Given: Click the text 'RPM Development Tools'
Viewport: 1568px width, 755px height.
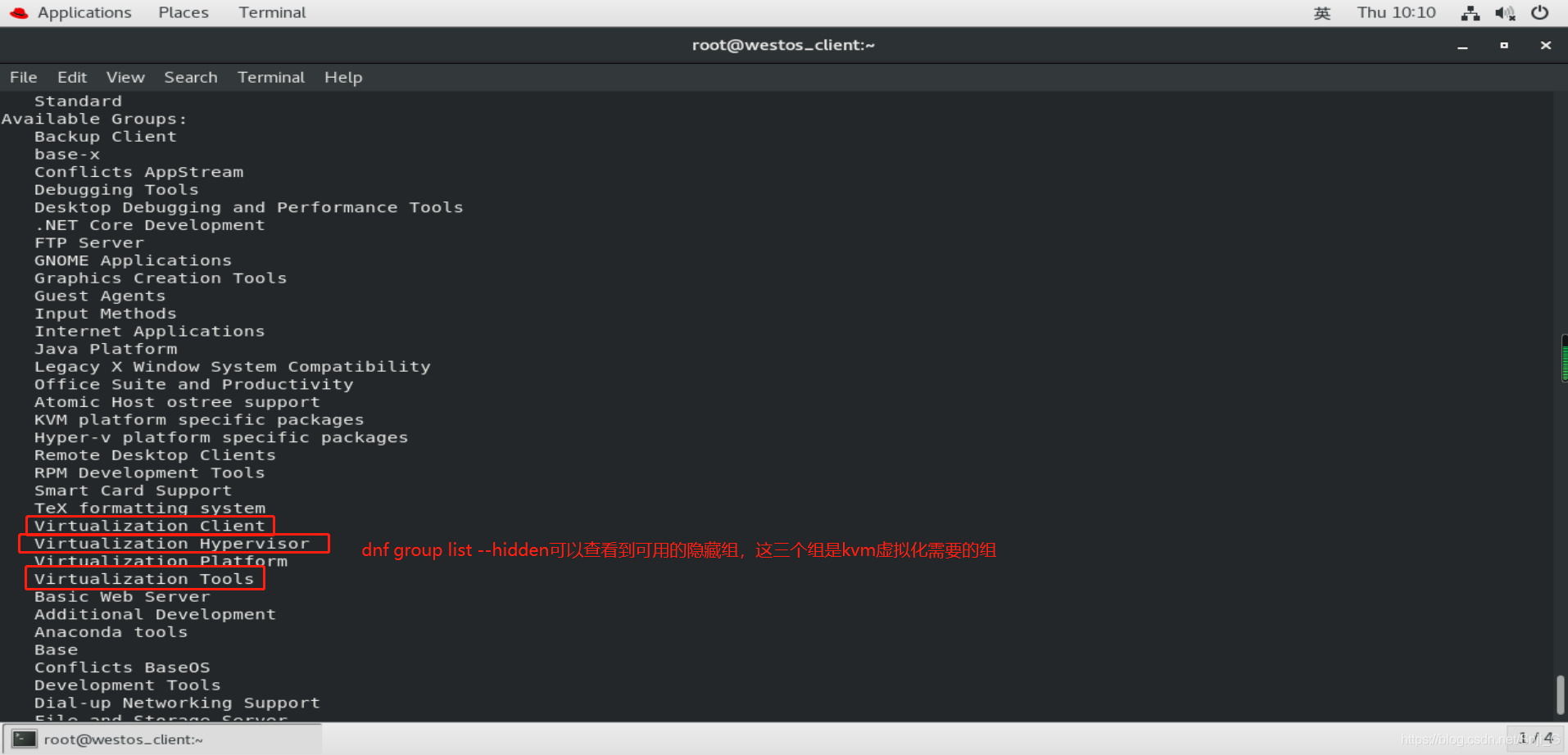Looking at the screenshot, I should click(x=150, y=472).
